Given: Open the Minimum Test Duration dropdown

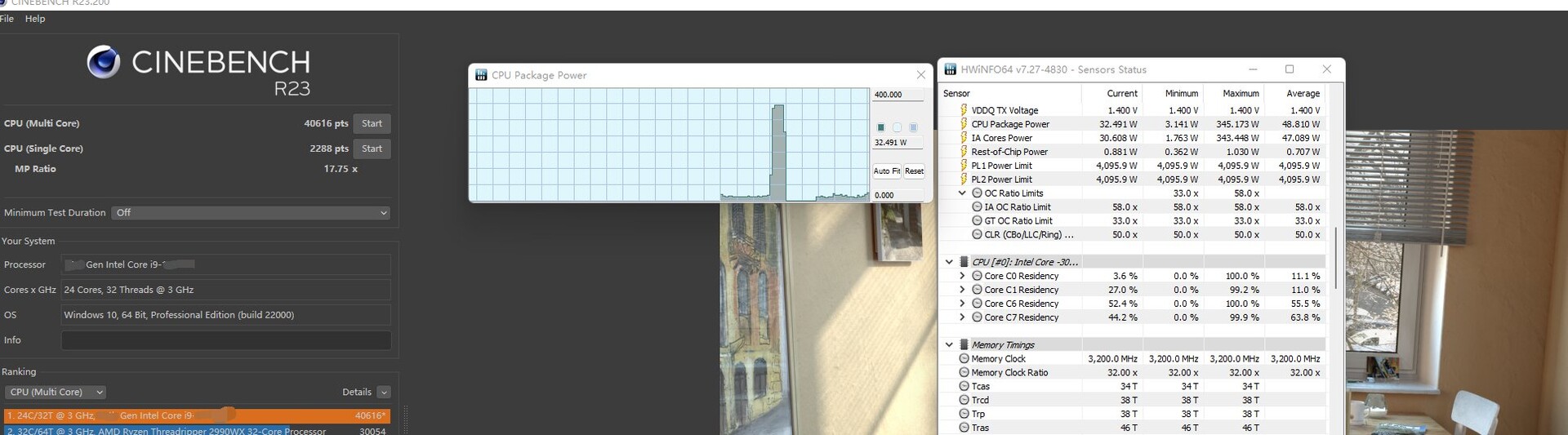Looking at the screenshot, I should coord(251,213).
